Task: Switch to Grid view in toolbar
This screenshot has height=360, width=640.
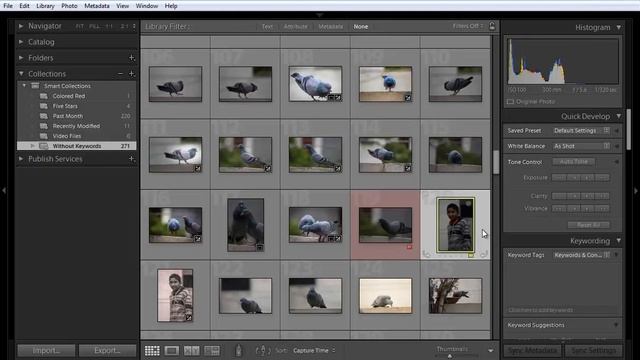Action: point(152,350)
